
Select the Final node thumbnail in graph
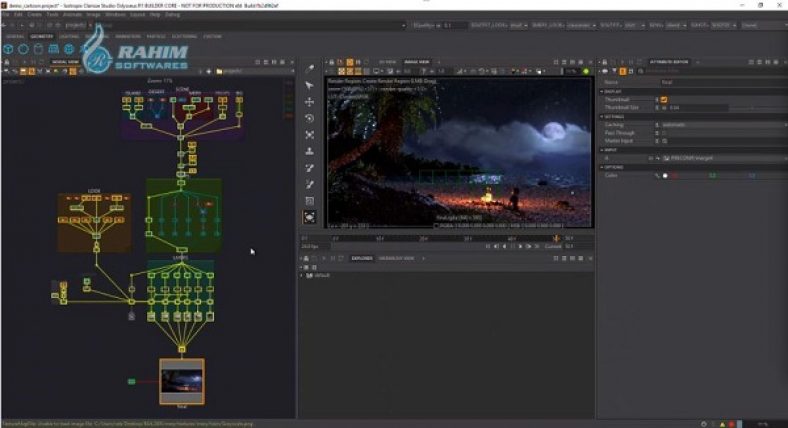[181, 380]
